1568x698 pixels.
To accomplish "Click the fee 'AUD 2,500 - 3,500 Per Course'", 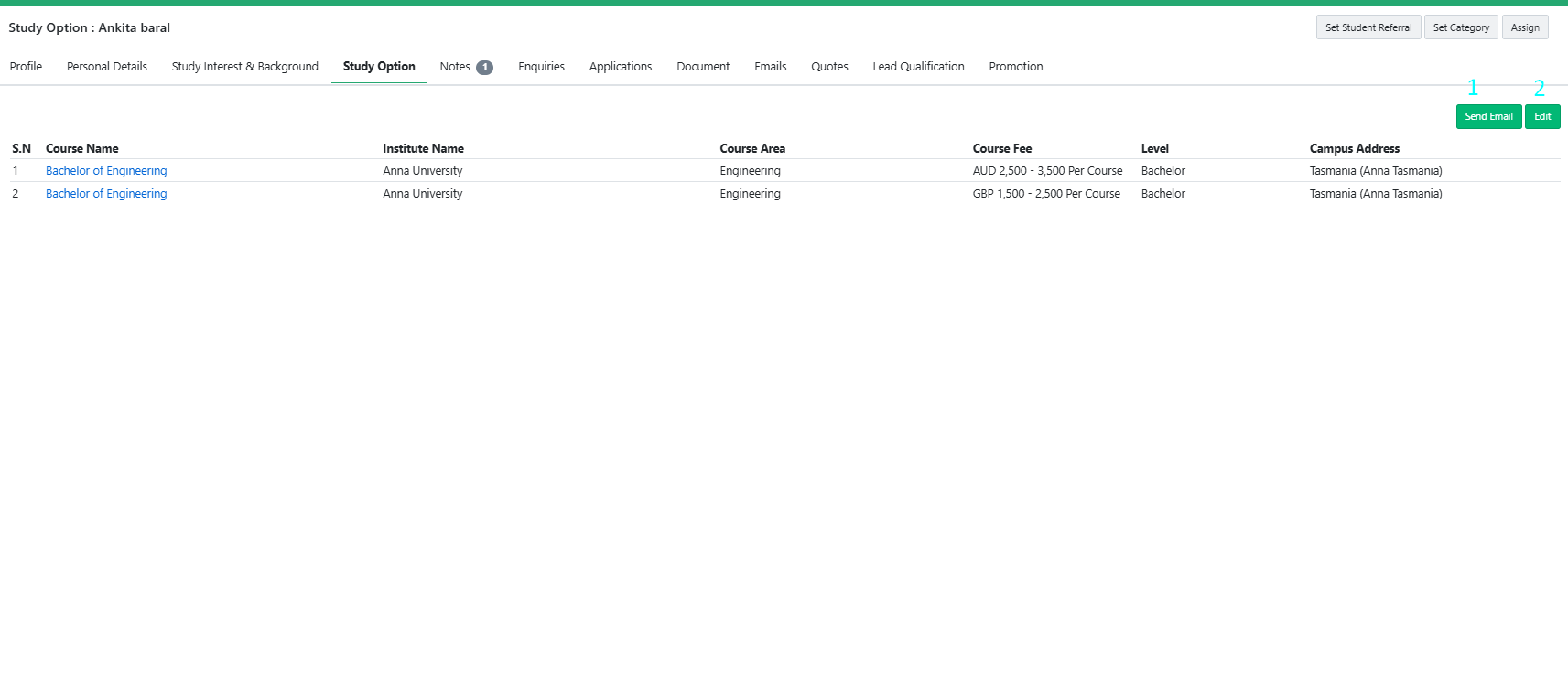I will click(1047, 171).
